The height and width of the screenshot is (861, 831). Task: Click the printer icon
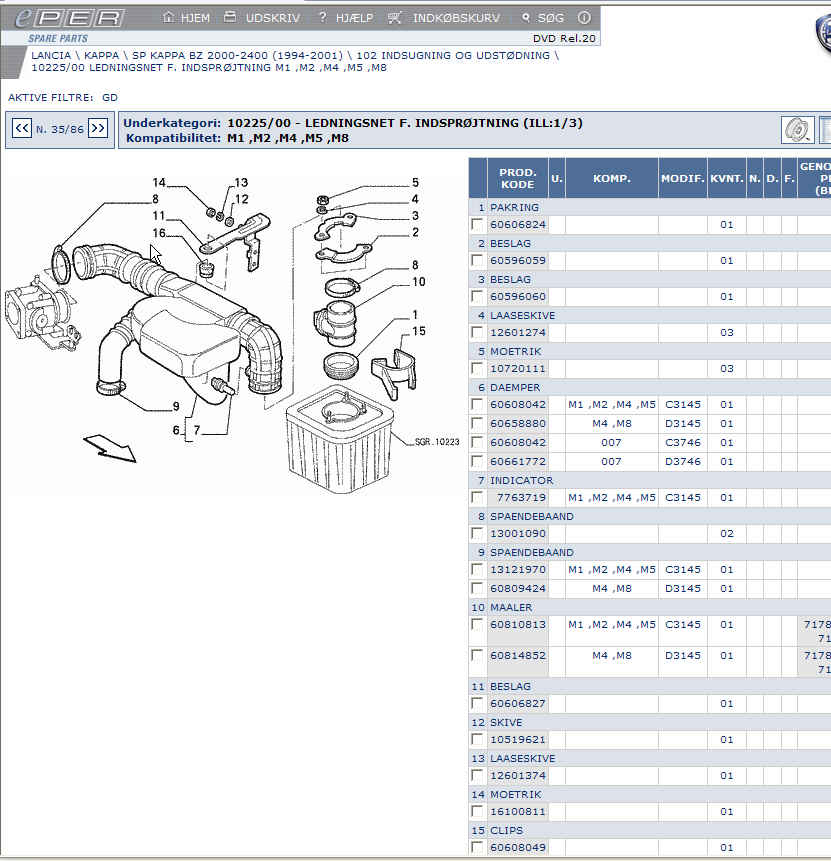coord(230,17)
